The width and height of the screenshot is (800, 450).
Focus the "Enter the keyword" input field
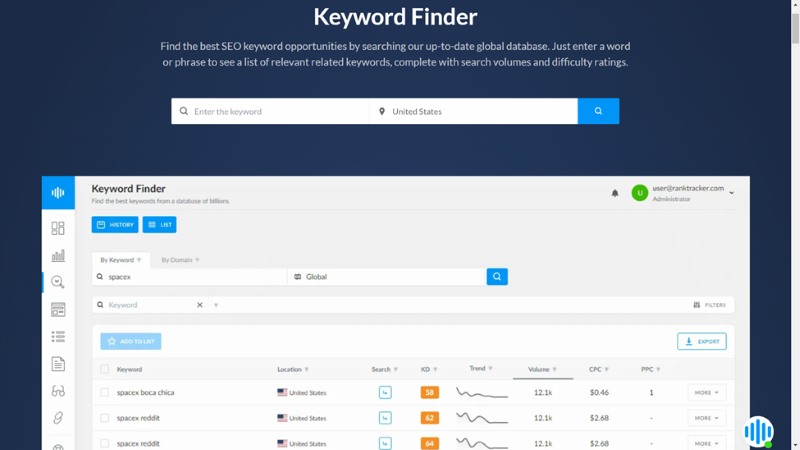tap(270, 111)
